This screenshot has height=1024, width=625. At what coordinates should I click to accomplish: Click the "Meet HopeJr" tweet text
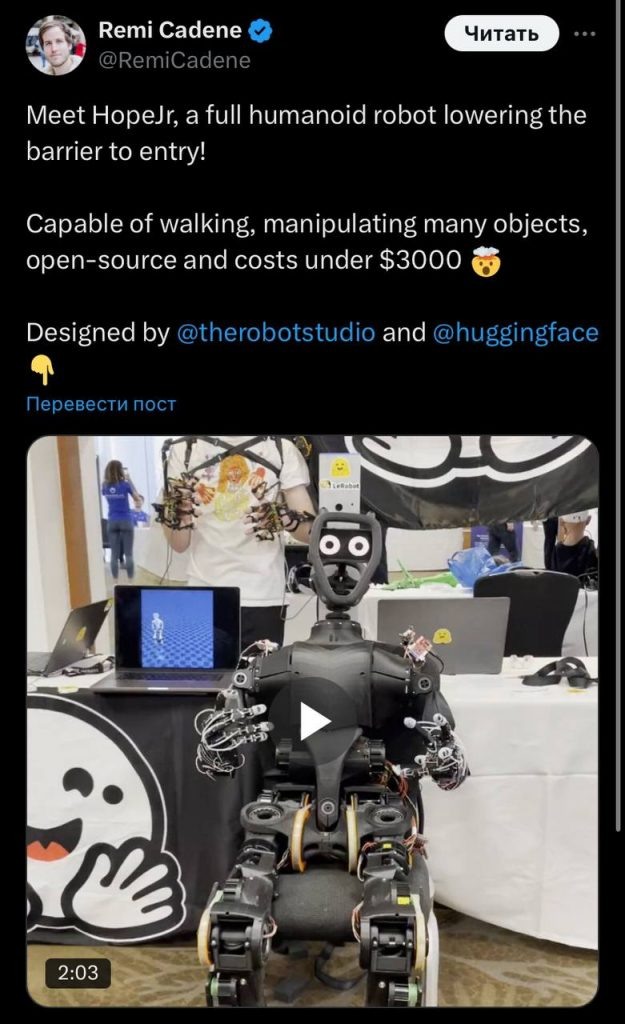(x=306, y=133)
